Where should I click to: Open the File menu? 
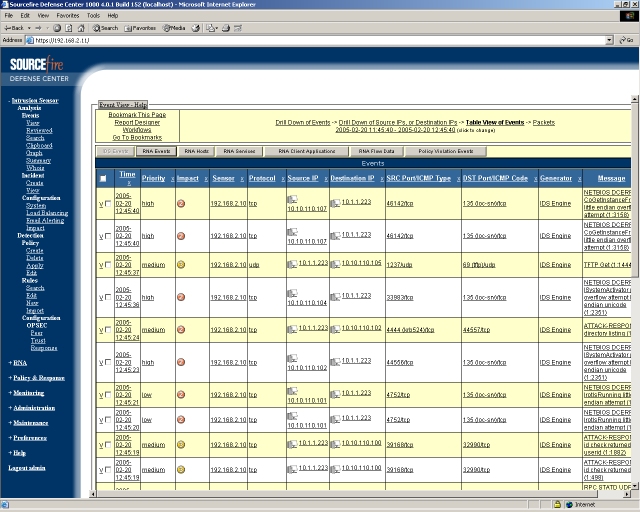(x=9, y=16)
